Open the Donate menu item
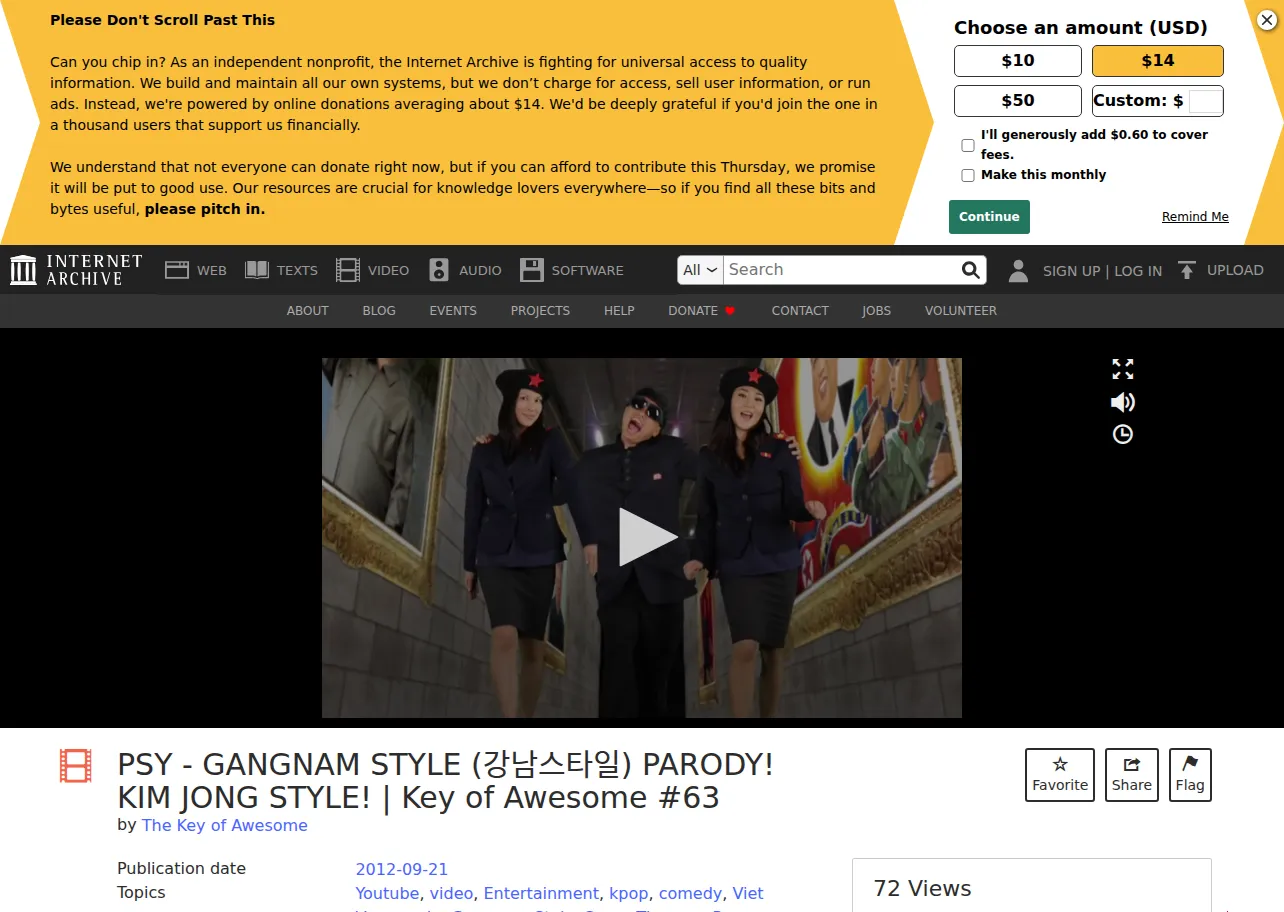 [702, 311]
